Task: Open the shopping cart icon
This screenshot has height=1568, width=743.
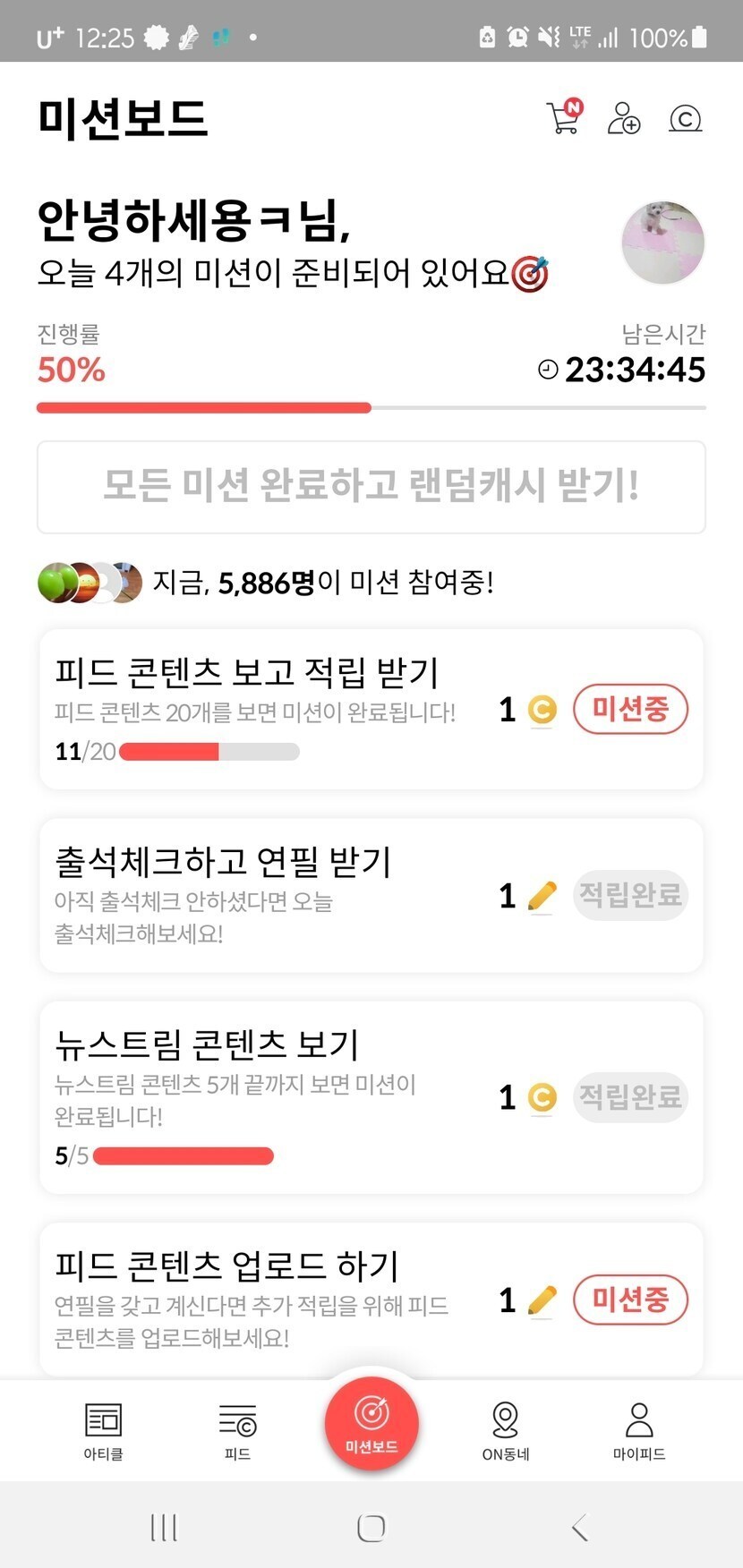Action: 563,118
